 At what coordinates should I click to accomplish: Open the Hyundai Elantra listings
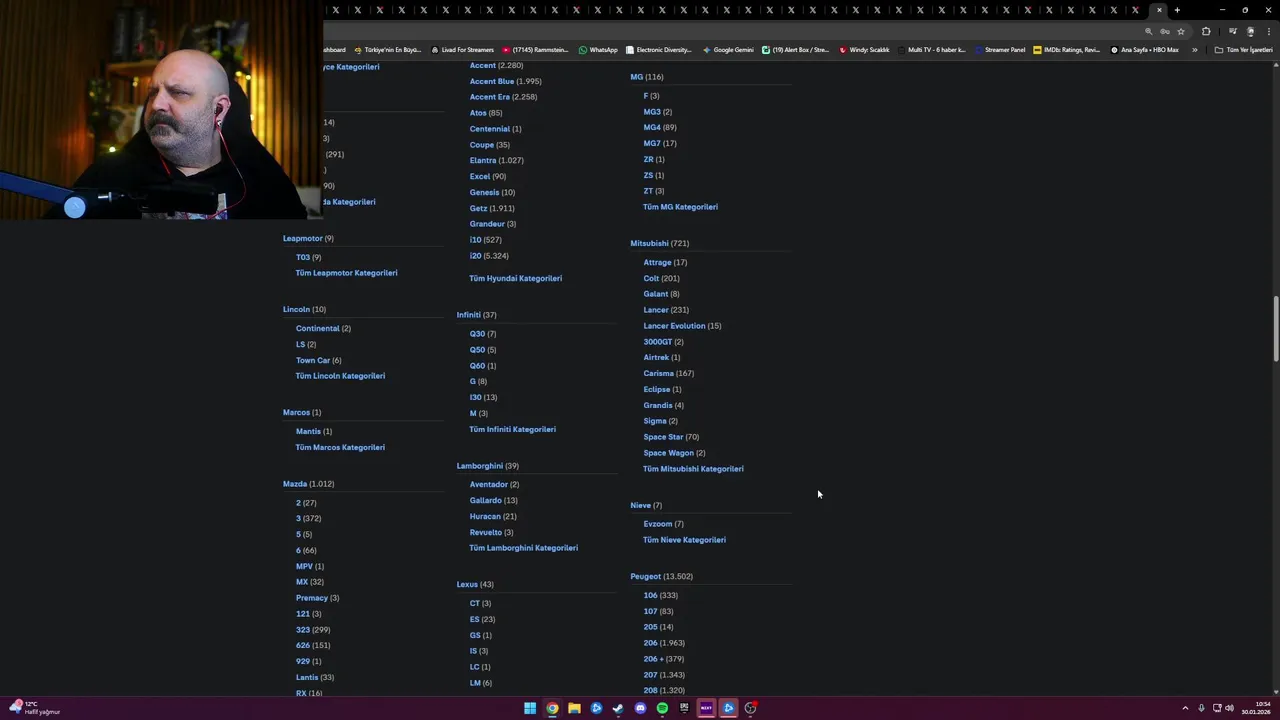coord(483,161)
